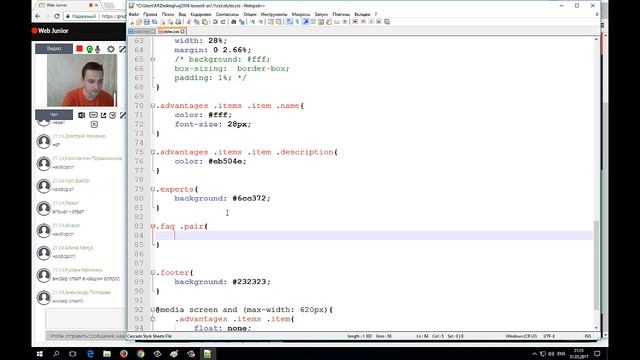
Task: Click the message envelope icon in chat panel
Action: pyautogui.click(x=93, y=115)
